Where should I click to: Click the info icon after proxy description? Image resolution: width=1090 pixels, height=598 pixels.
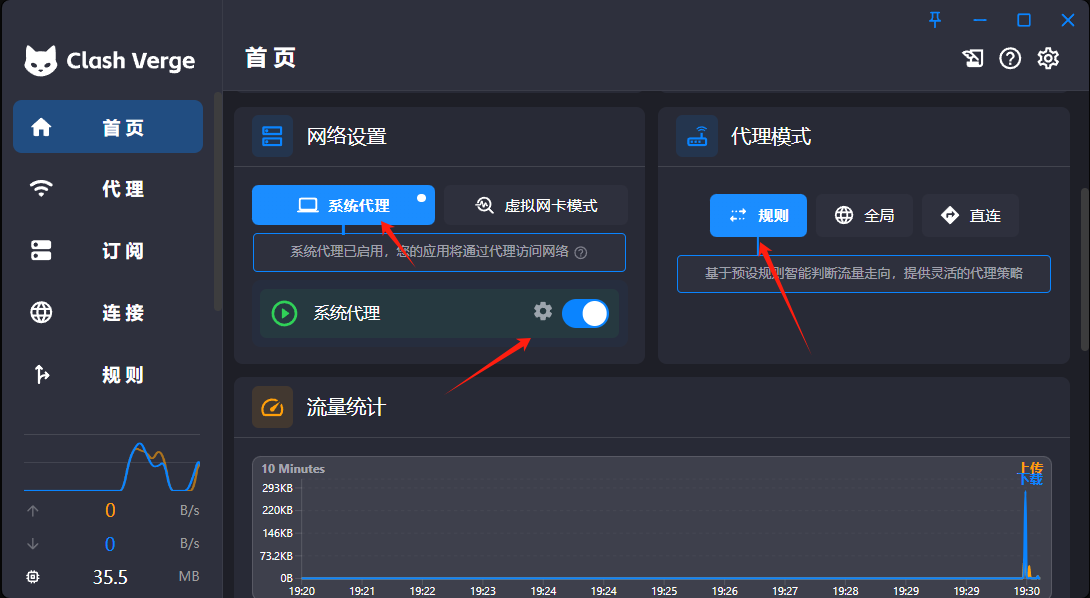coord(581,253)
